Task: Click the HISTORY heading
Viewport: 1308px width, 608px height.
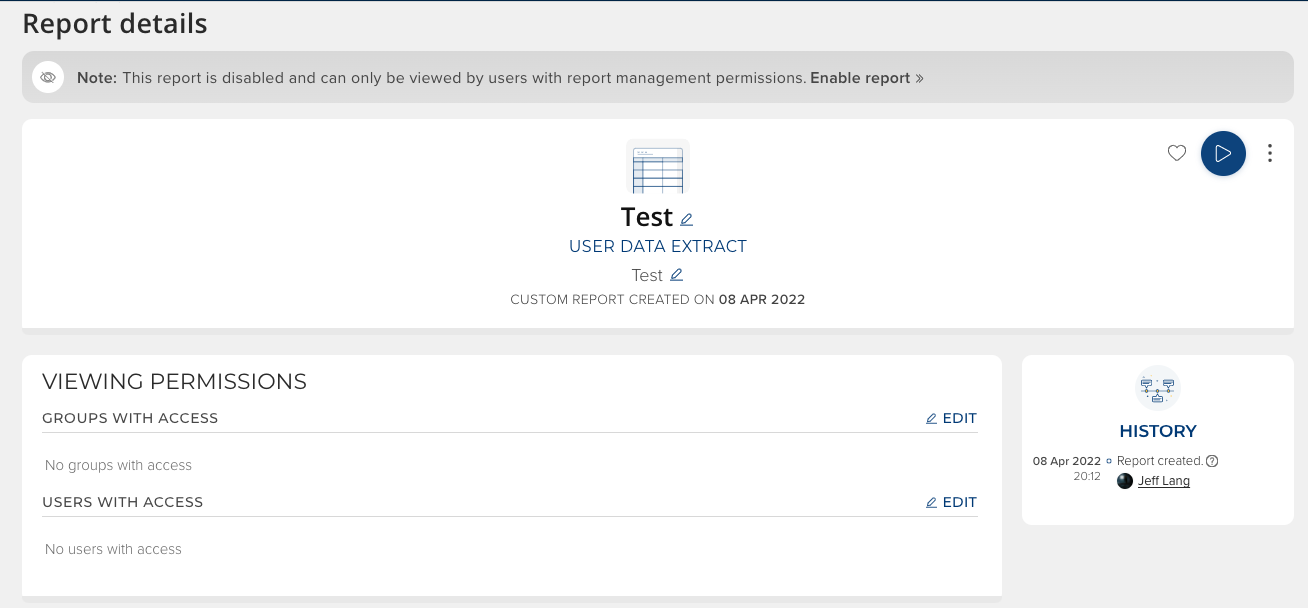Action: (x=1158, y=431)
